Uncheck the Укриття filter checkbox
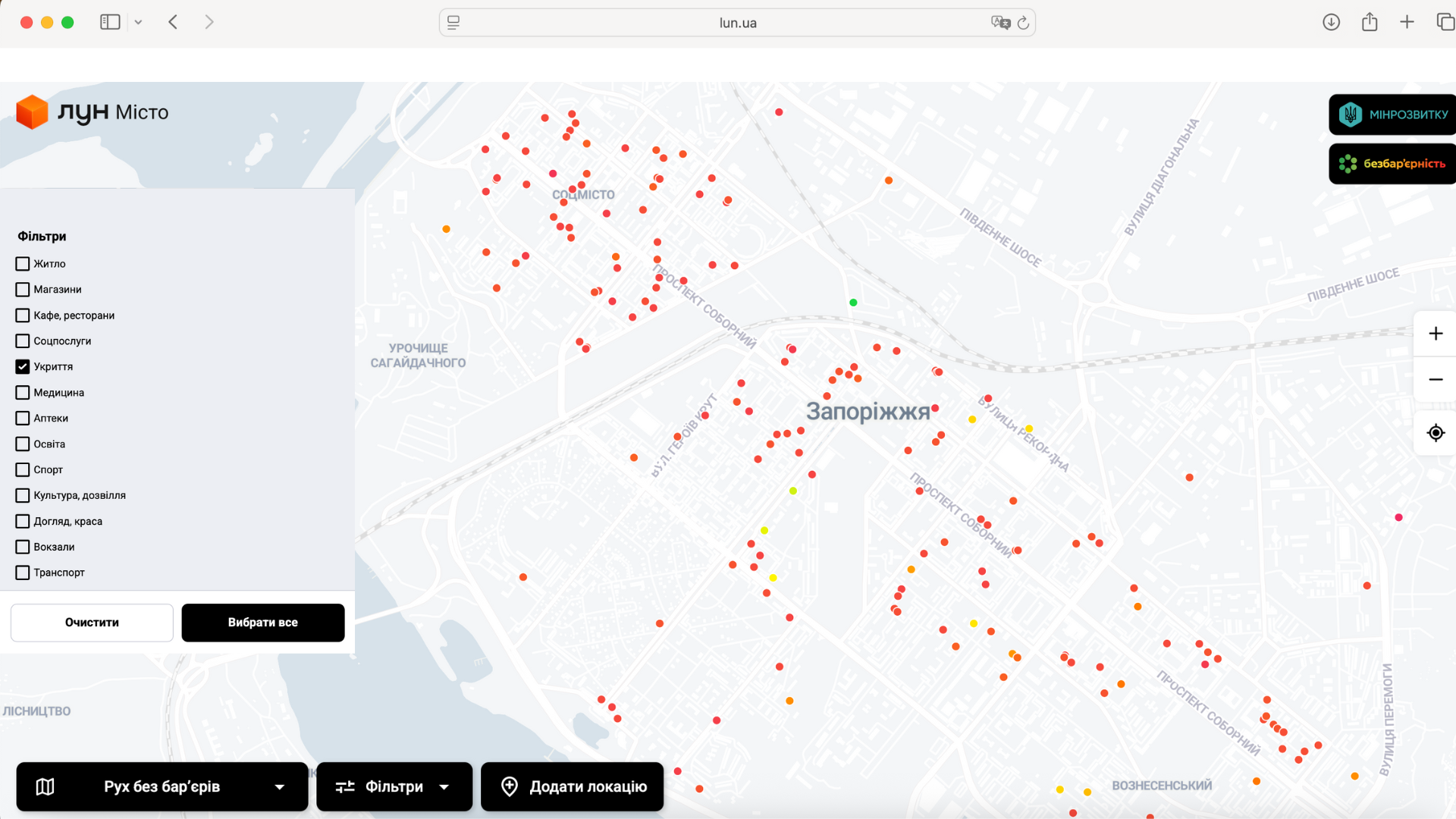The image size is (1456, 819). coord(23,367)
